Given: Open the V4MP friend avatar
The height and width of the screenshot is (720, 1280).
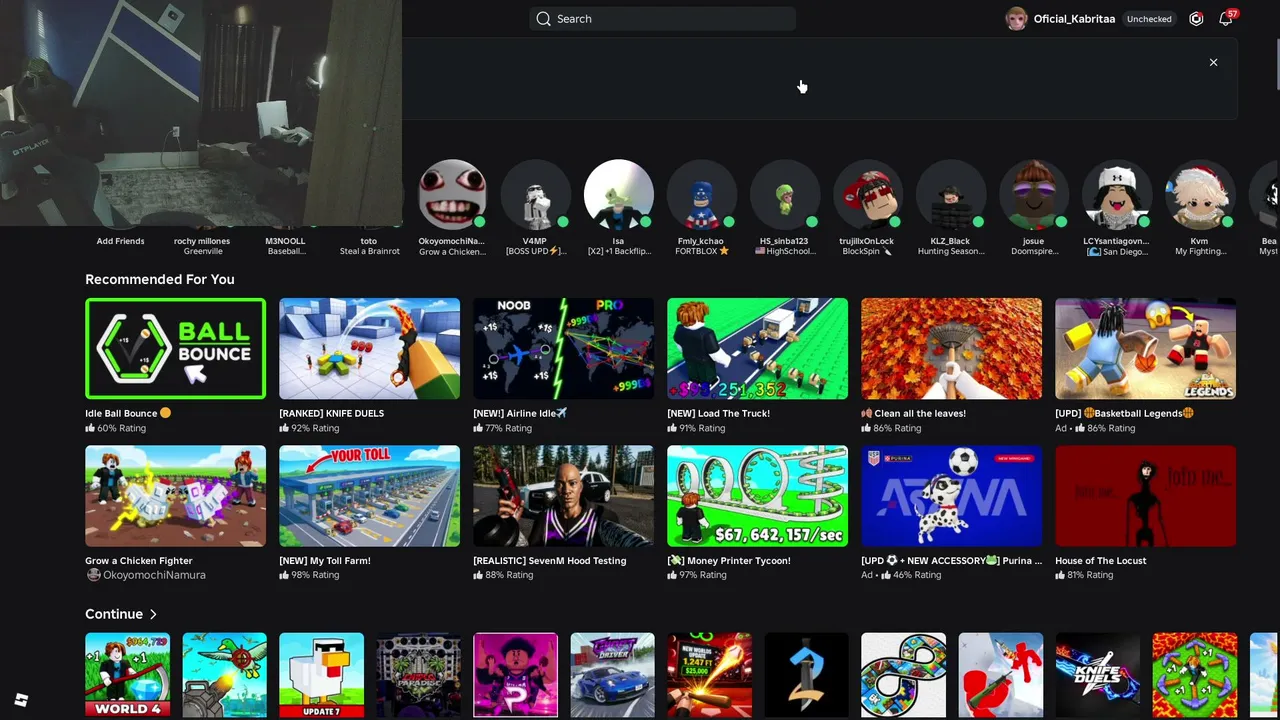Looking at the screenshot, I should coord(535,195).
